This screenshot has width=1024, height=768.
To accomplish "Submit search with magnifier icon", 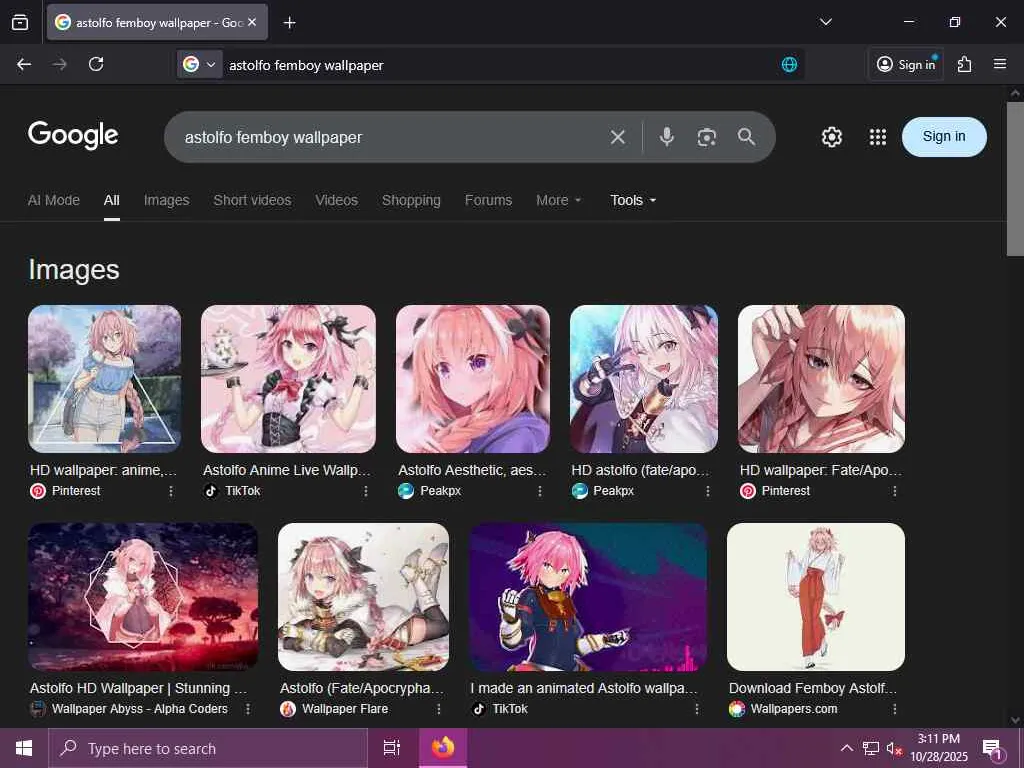I will pyautogui.click(x=746, y=136).
